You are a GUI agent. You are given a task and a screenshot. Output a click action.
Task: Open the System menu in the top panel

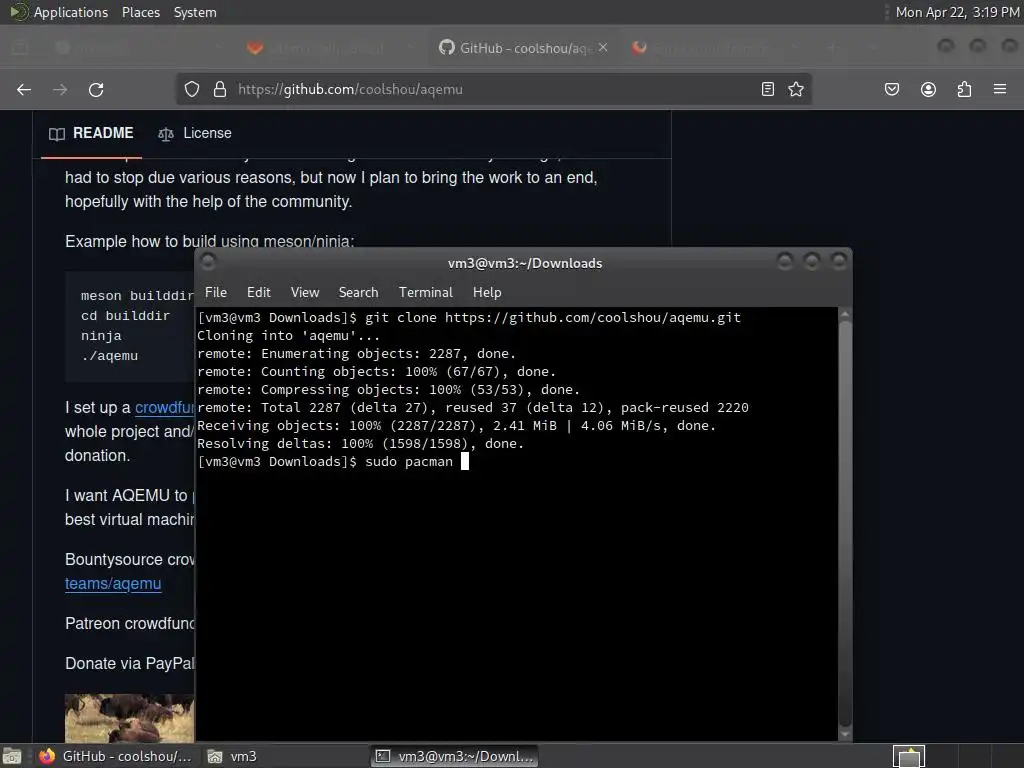195,12
